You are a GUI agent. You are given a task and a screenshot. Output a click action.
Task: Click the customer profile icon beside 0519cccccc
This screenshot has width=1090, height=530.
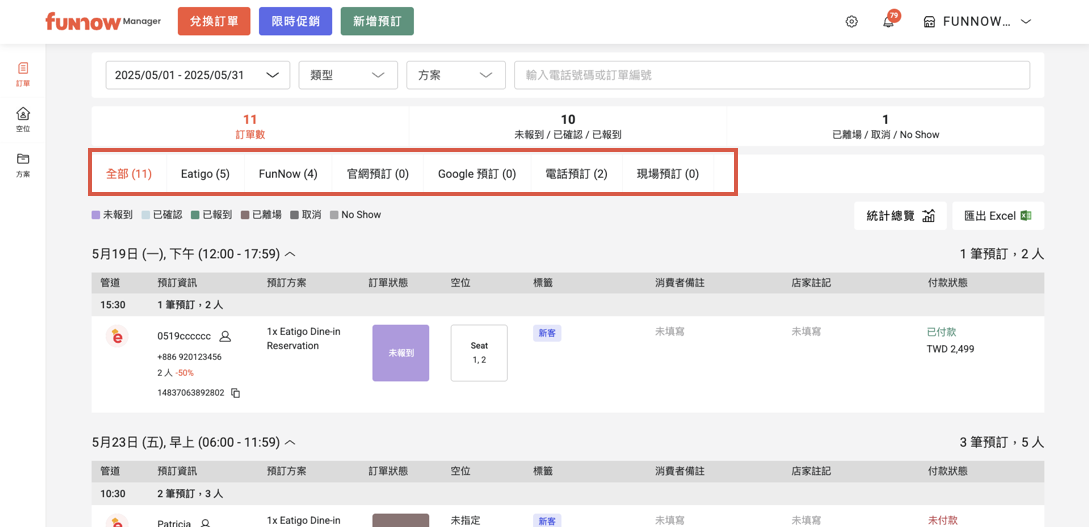[x=225, y=337]
